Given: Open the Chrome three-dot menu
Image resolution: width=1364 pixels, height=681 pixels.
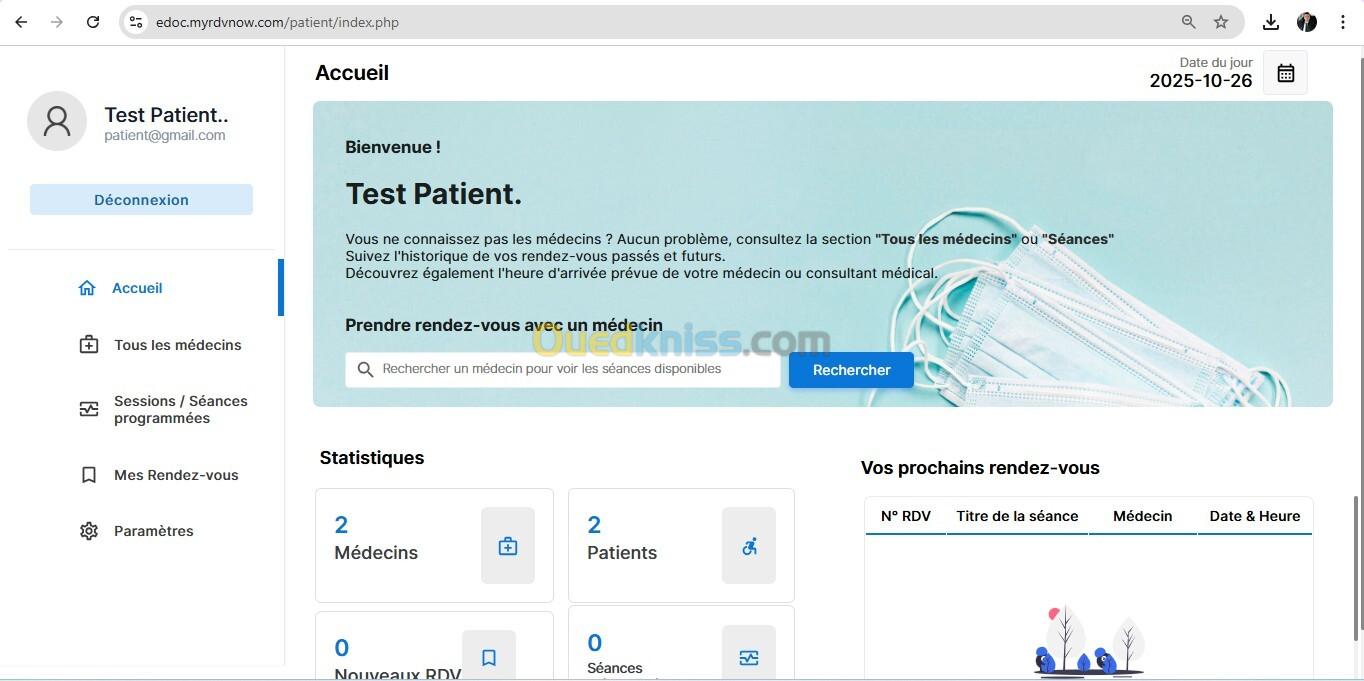Looking at the screenshot, I should (1343, 22).
